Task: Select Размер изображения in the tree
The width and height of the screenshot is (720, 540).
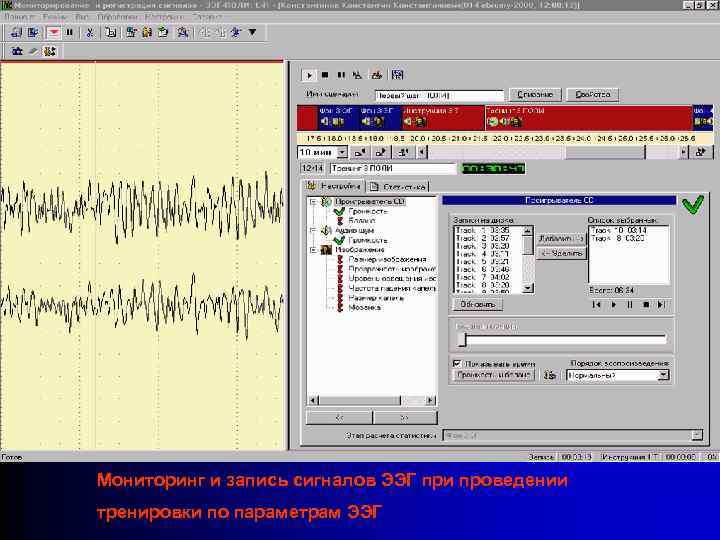Action: [x=388, y=259]
